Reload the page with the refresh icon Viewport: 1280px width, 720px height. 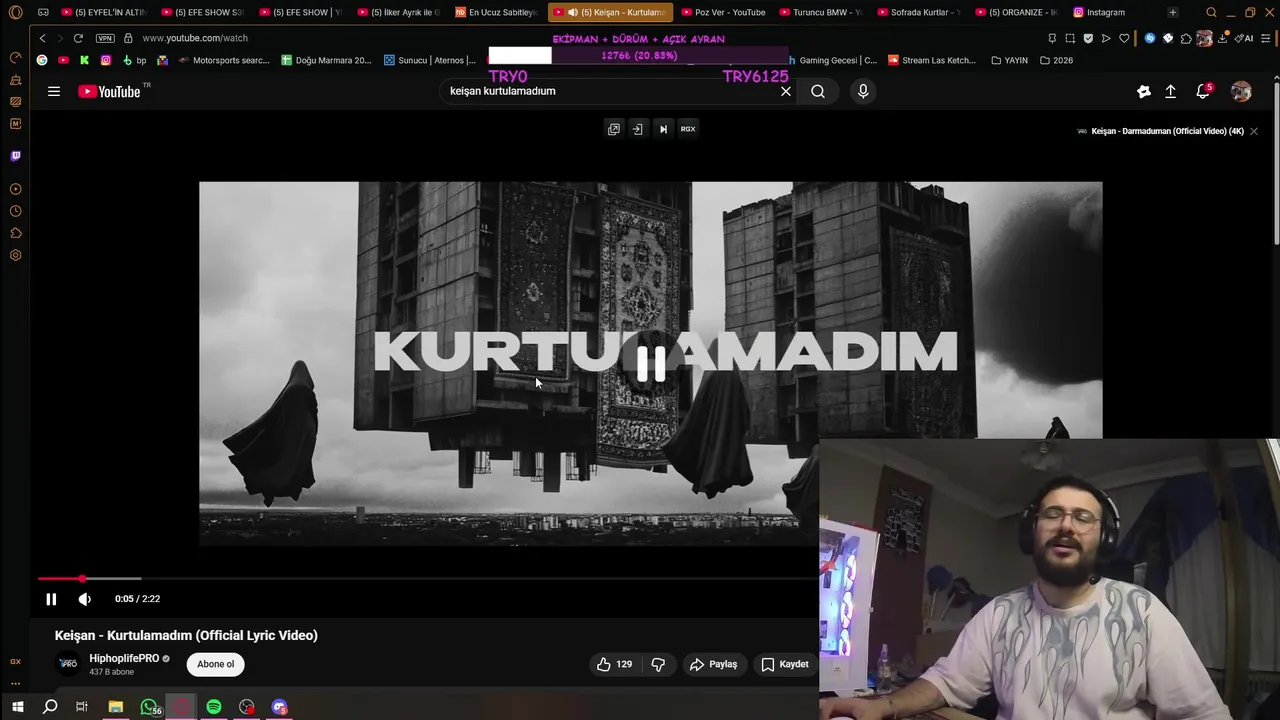click(78, 38)
